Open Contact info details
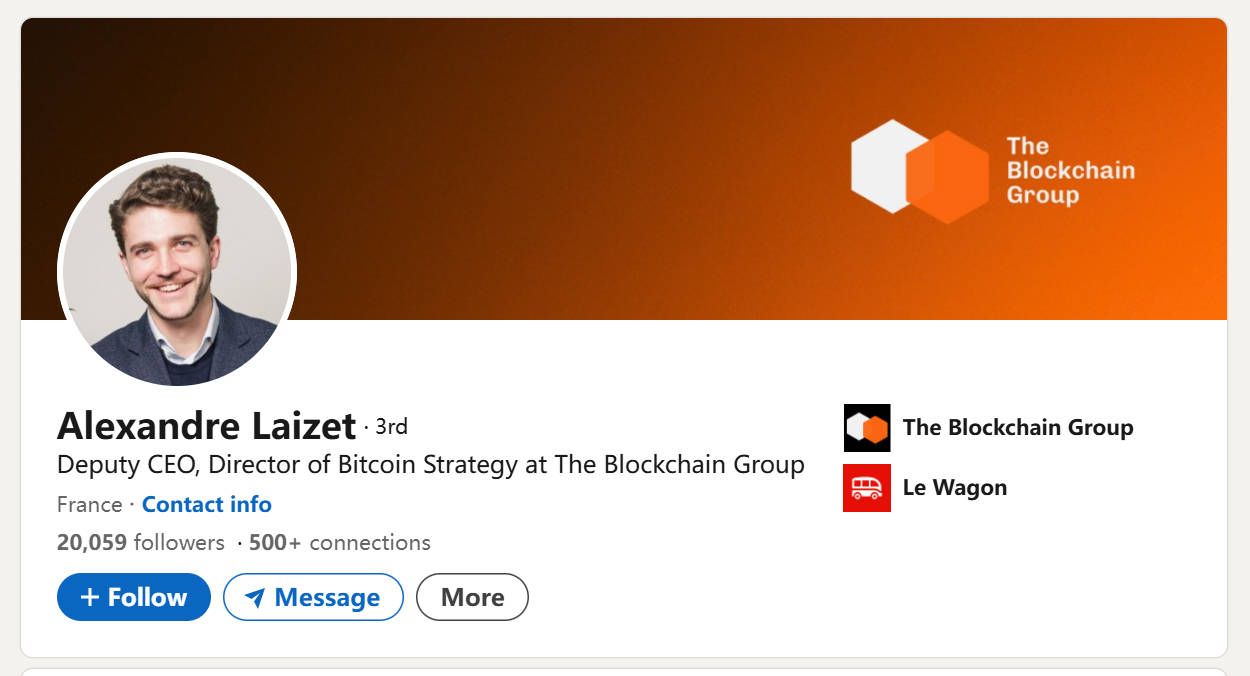Screen dimensions: 1250x676 click(x=206, y=504)
